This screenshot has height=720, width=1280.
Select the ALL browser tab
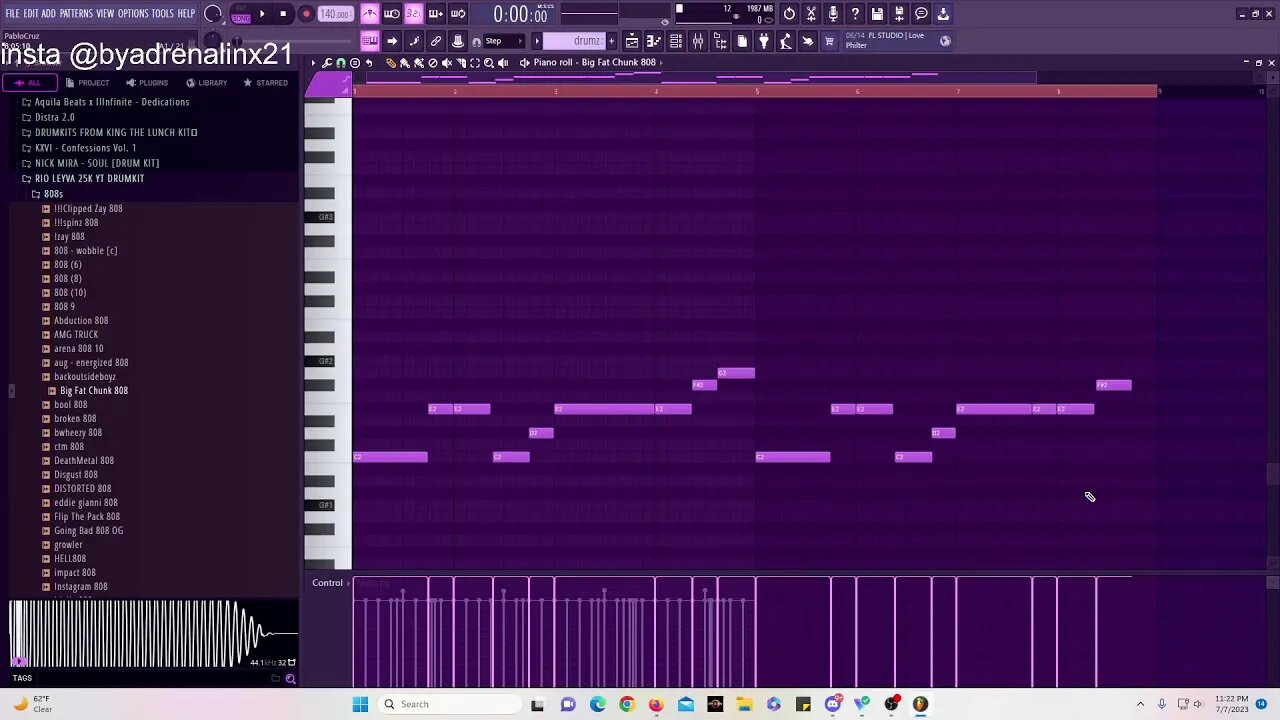(x=28, y=83)
